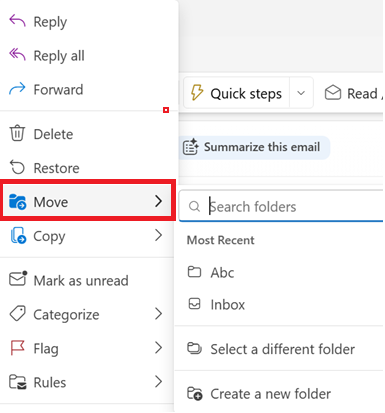The width and height of the screenshot is (385, 413).
Task: Click Create a new folder
Action: pos(278,394)
